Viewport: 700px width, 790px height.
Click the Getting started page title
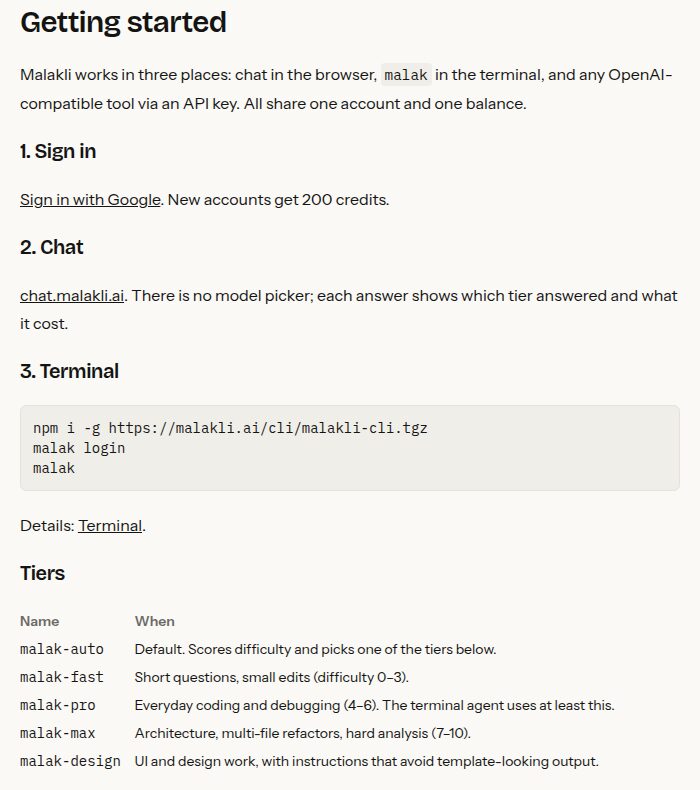(123, 23)
